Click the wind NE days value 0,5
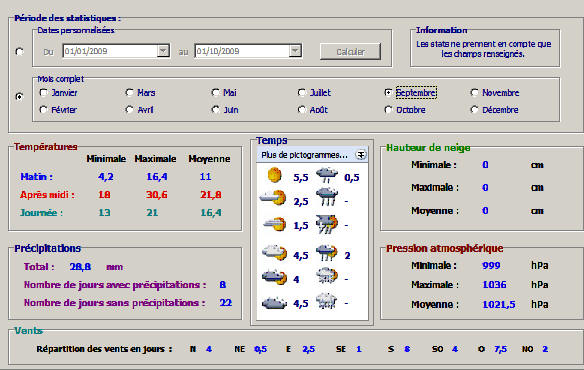 (260, 349)
